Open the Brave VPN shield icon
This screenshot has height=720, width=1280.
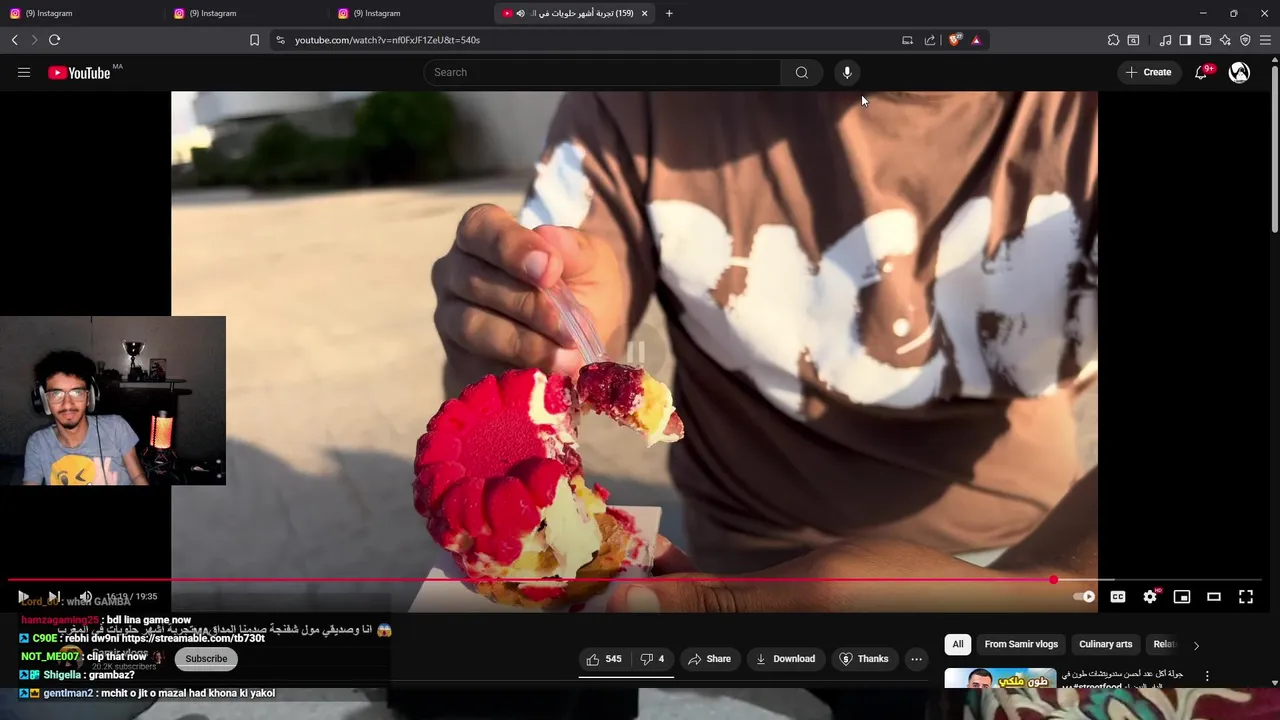click(x=1245, y=40)
